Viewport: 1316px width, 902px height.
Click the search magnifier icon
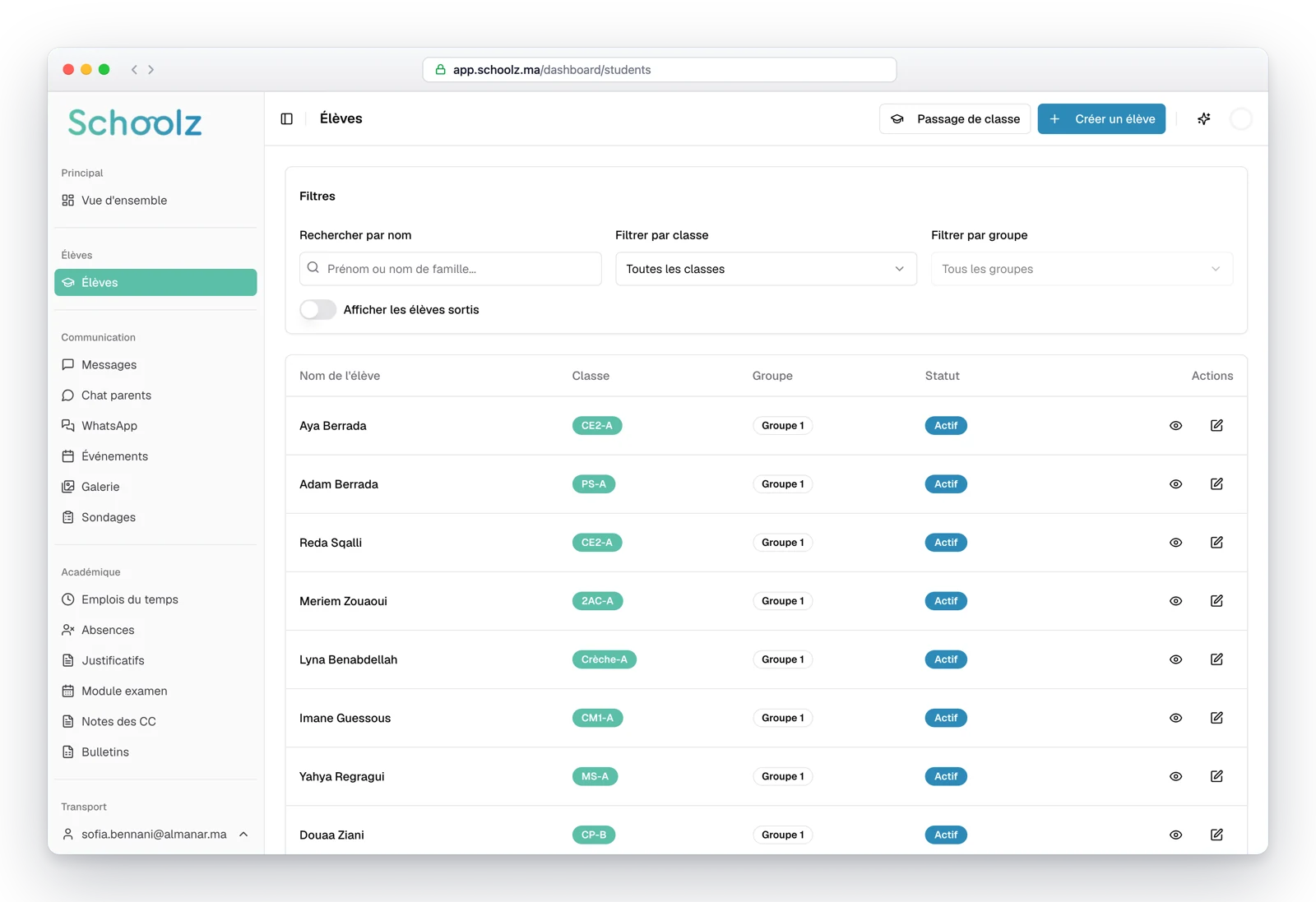[313, 268]
